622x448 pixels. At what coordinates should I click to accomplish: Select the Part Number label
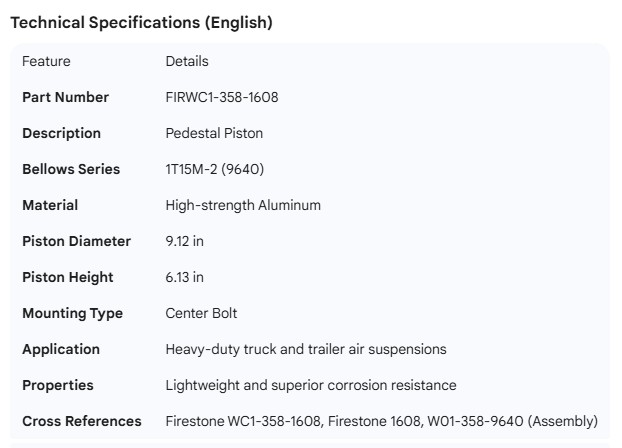pos(65,97)
